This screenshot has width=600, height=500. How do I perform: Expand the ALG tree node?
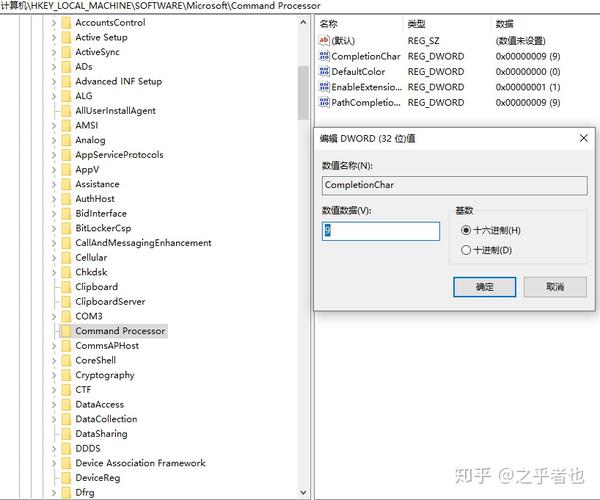point(54,96)
